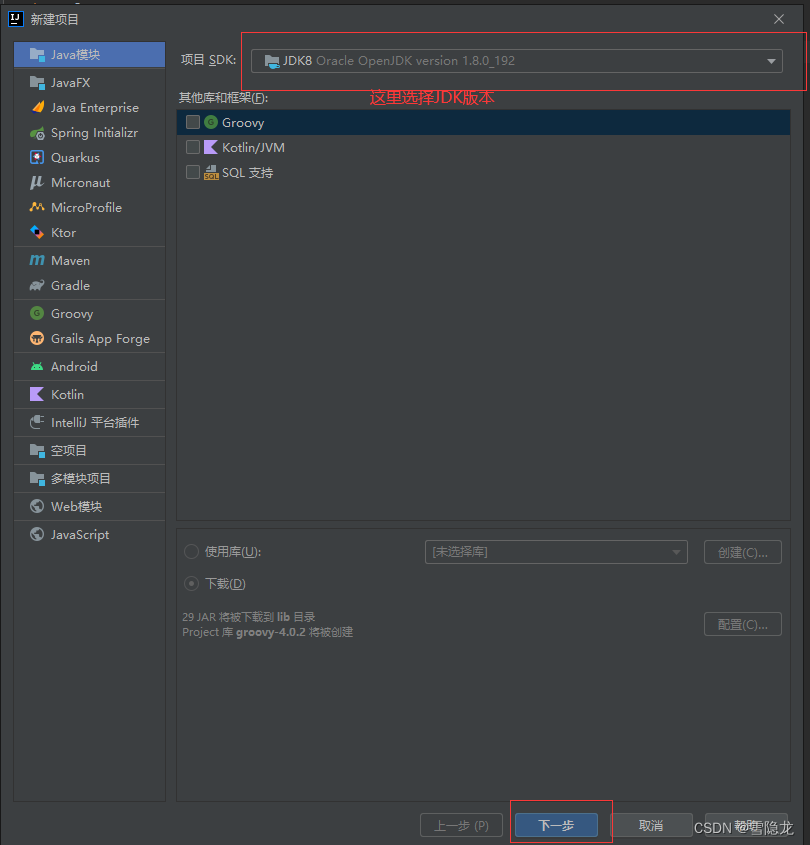
Task: Click the Kotlin sidebar K icon
Action: (37, 394)
